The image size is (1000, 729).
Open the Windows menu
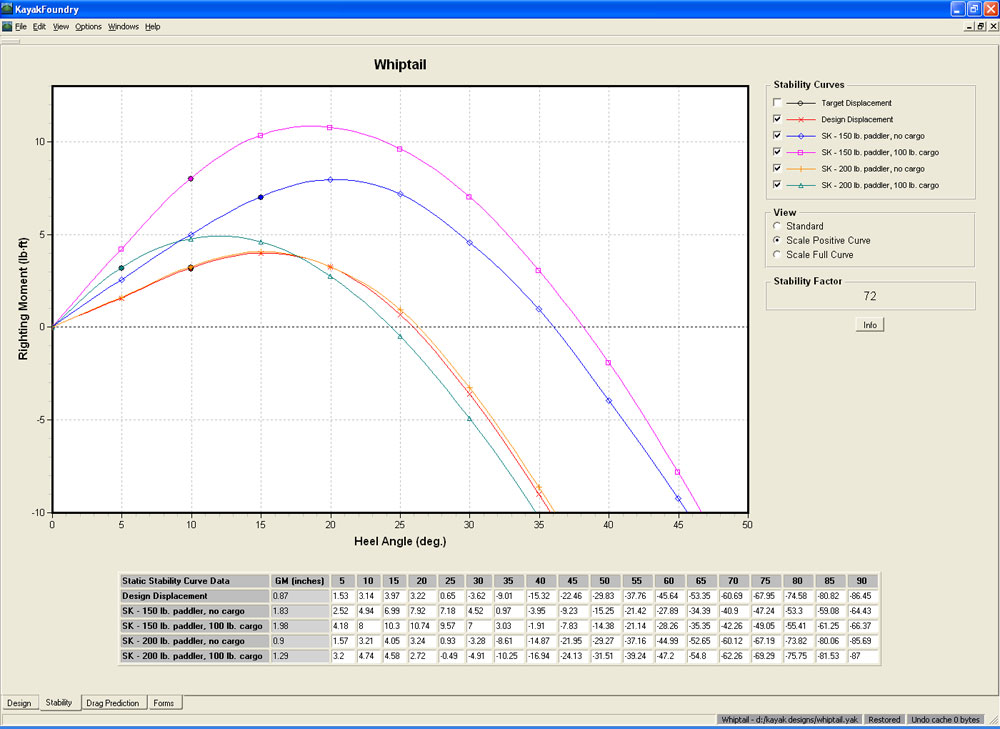(x=123, y=26)
